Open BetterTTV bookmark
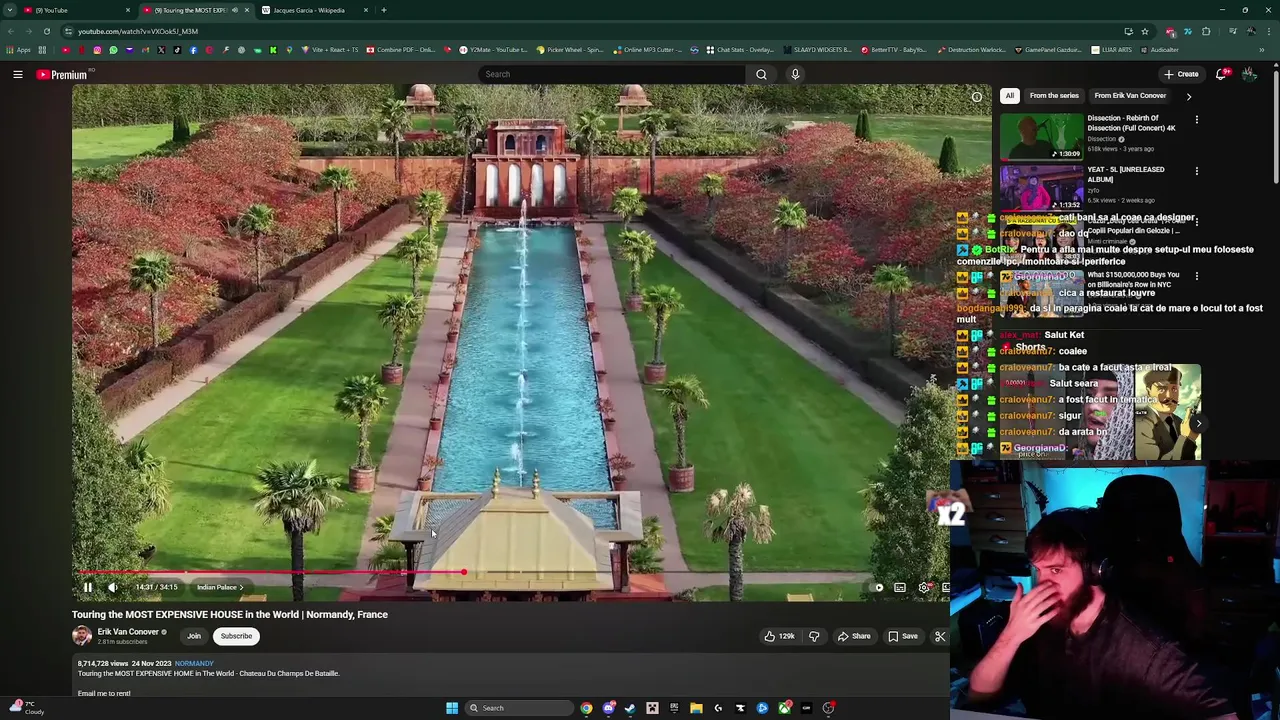Viewport: 1280px width, 720px height. pos(895,50)
